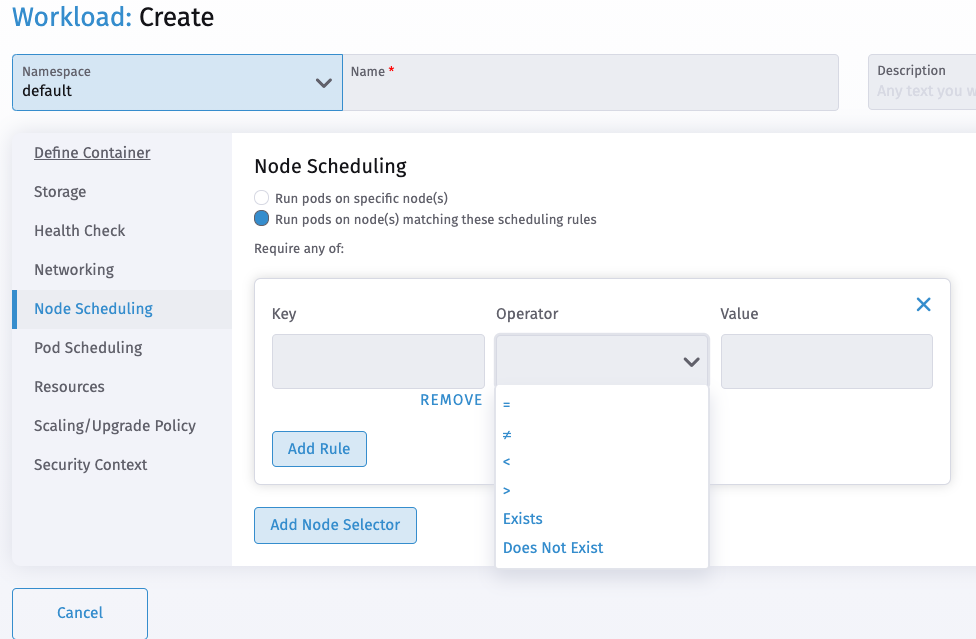
Task: Click the Add Rule button
Action: pos(319,449)
